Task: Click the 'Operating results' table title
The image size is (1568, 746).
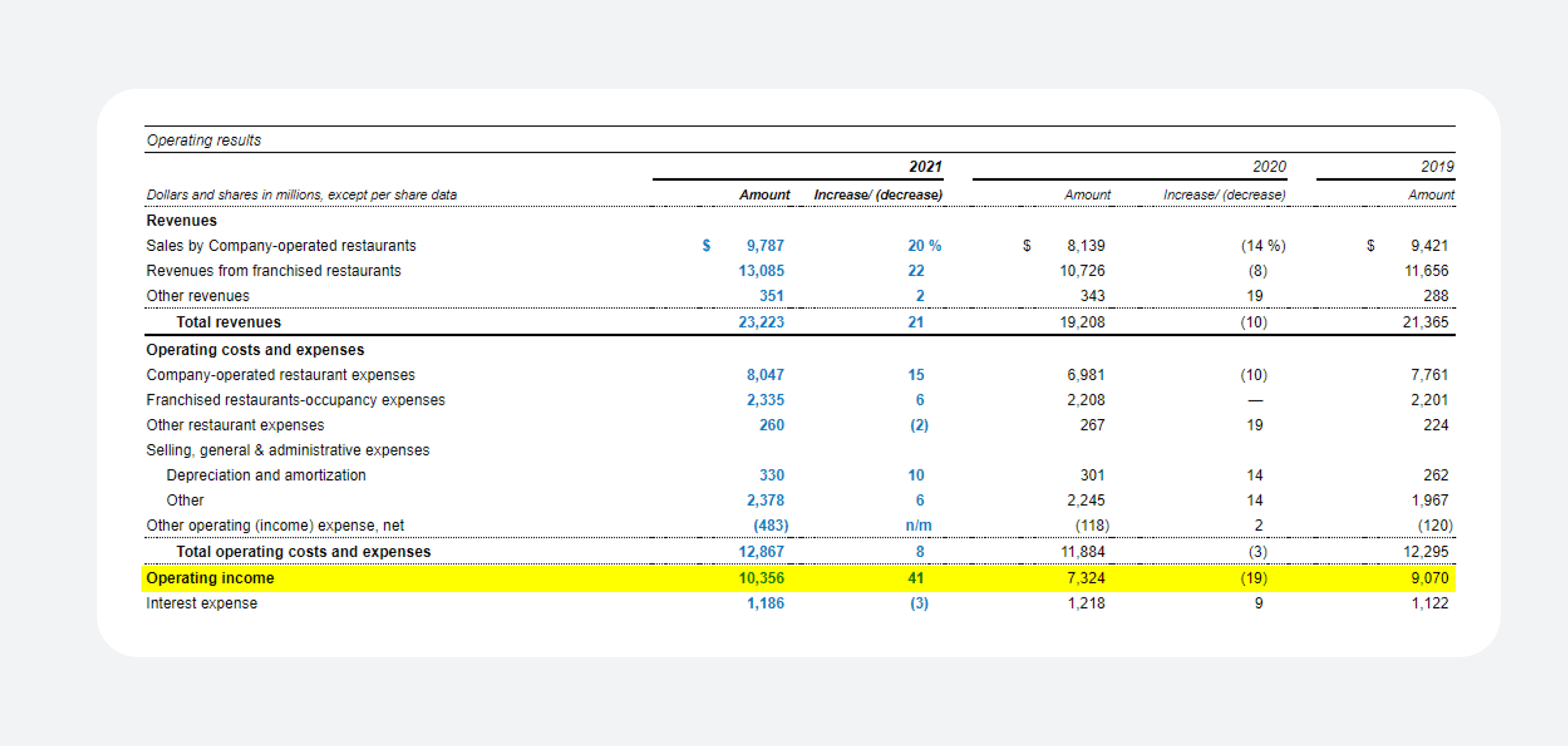Action: 204,140
